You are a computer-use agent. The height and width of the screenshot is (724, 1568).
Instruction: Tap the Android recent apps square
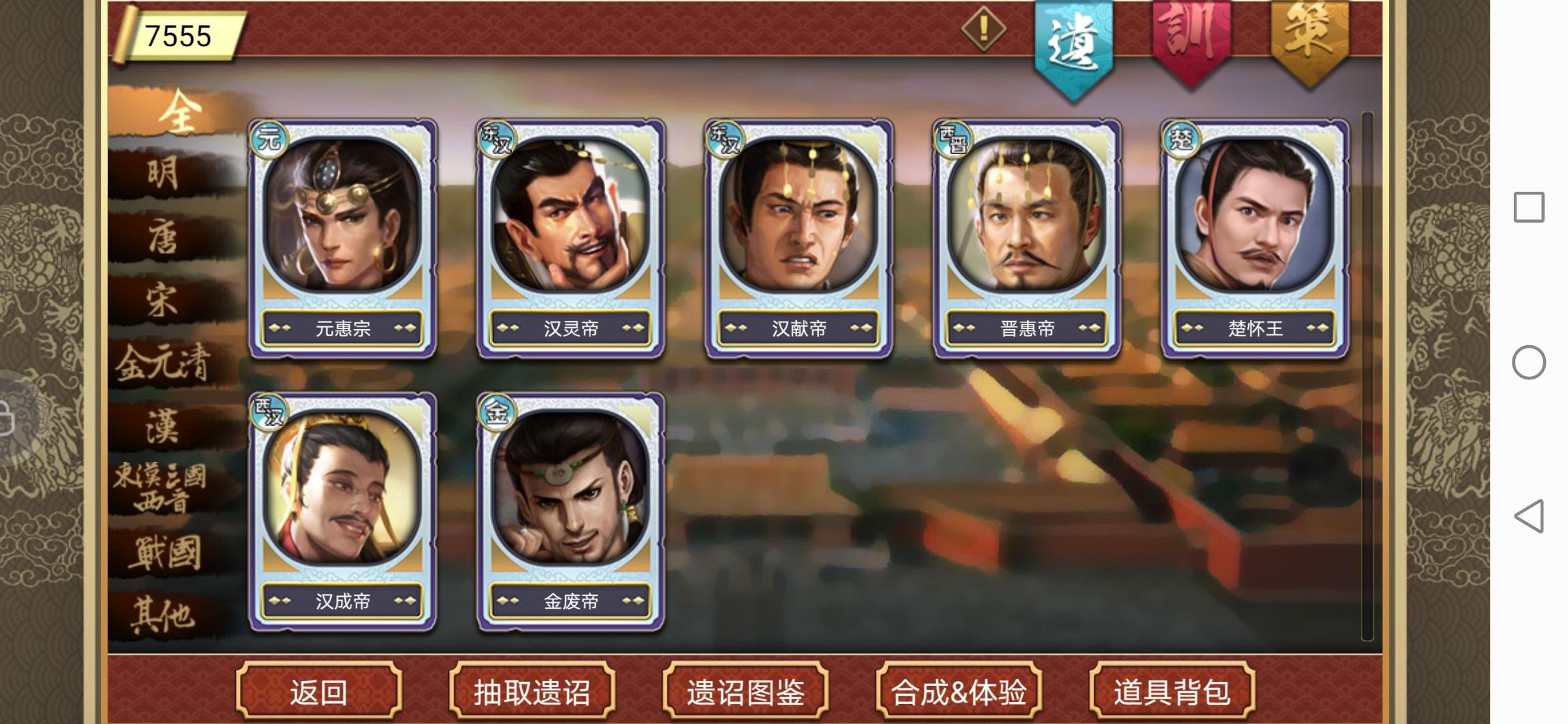1529,207
